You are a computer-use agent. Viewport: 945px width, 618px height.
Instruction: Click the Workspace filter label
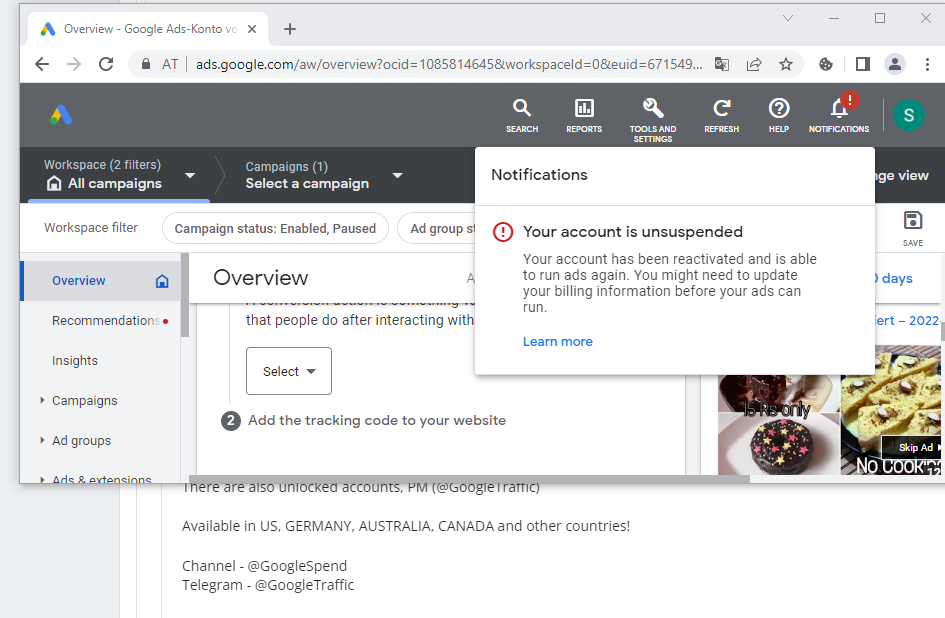[x=90, y=228]
